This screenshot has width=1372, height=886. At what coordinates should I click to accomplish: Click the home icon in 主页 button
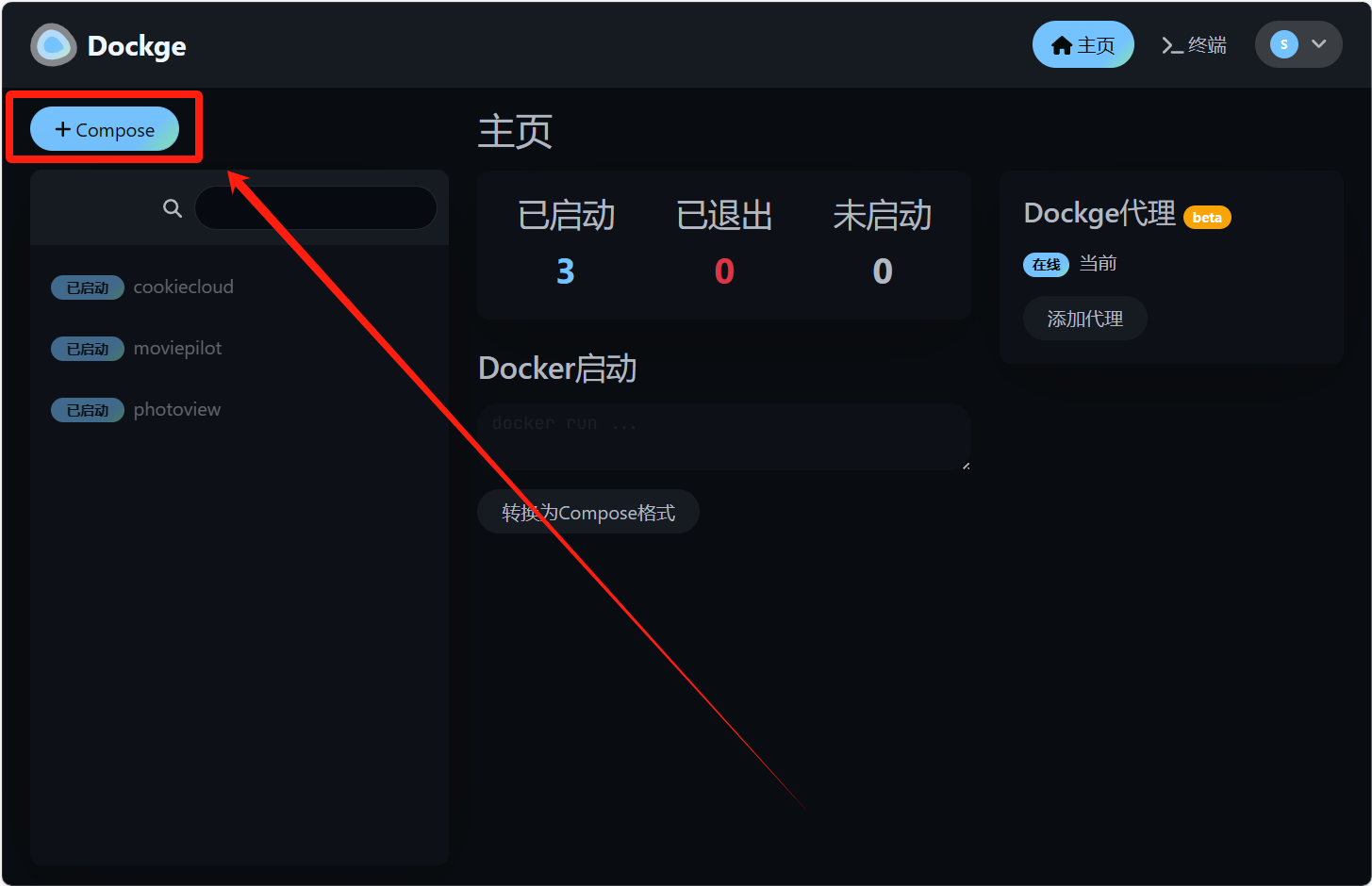click(x=1062, y=45)
